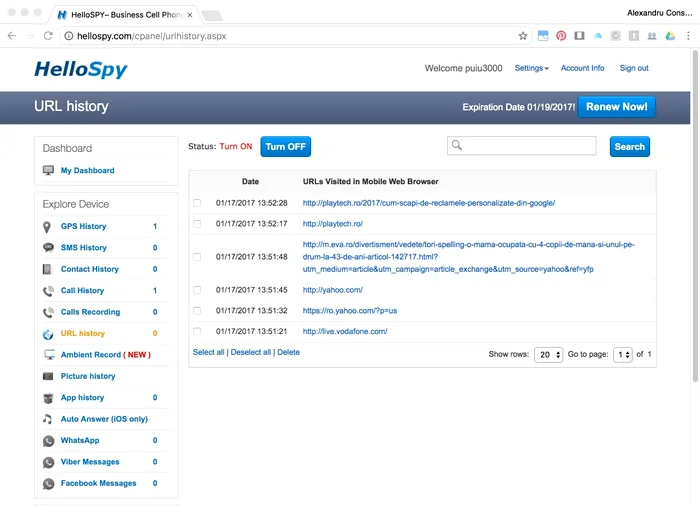This screenshot has width=700, height=506.
Task: Check the live.vodafone.com row checkbox
Action: tap(197, 331)
